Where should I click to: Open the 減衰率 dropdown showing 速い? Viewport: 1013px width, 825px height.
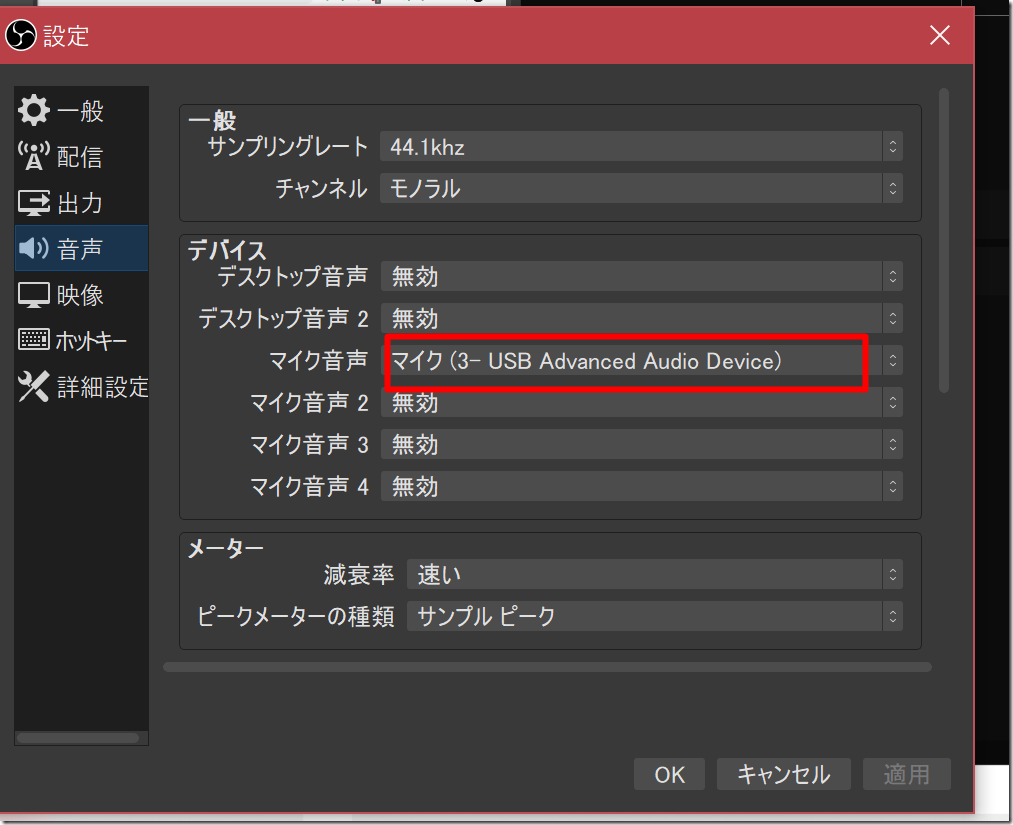[x=654, y=574]
